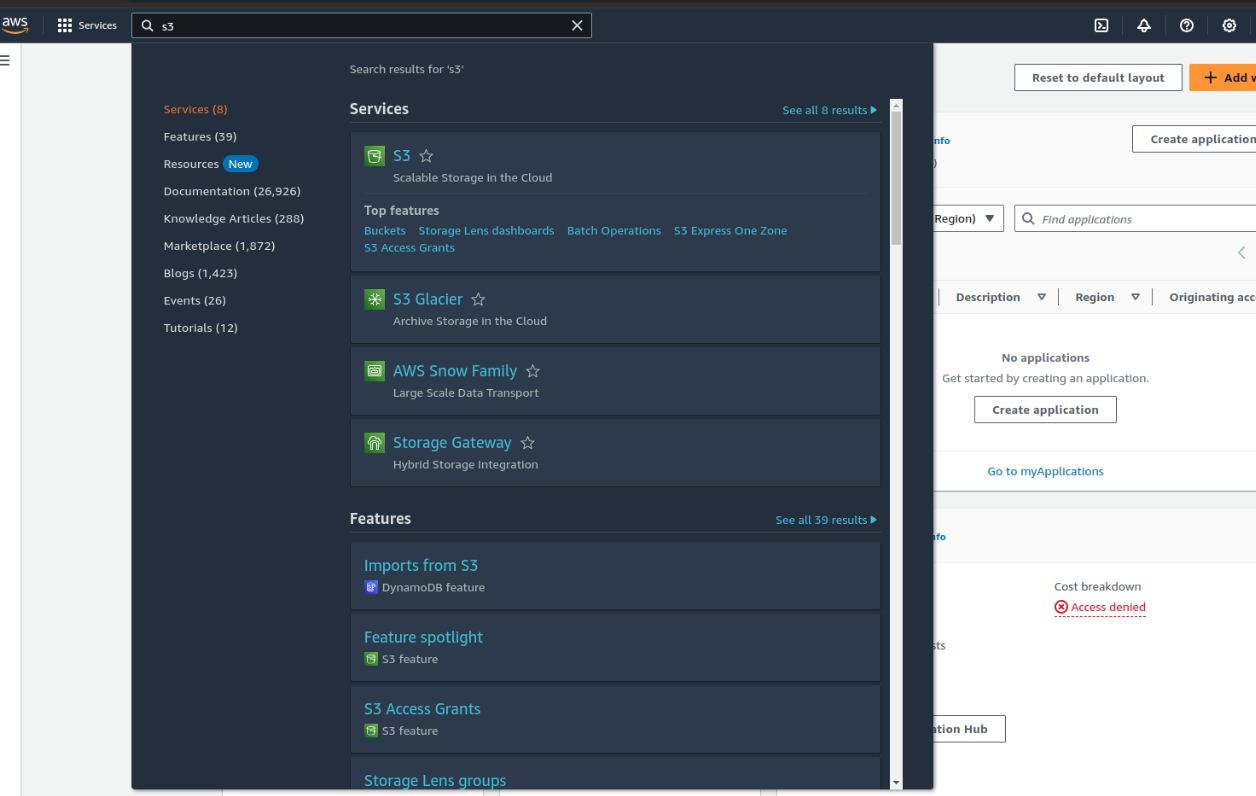1256x796 pixels.
Task: Open the account Settings gear
Action: pos(1229,25)
